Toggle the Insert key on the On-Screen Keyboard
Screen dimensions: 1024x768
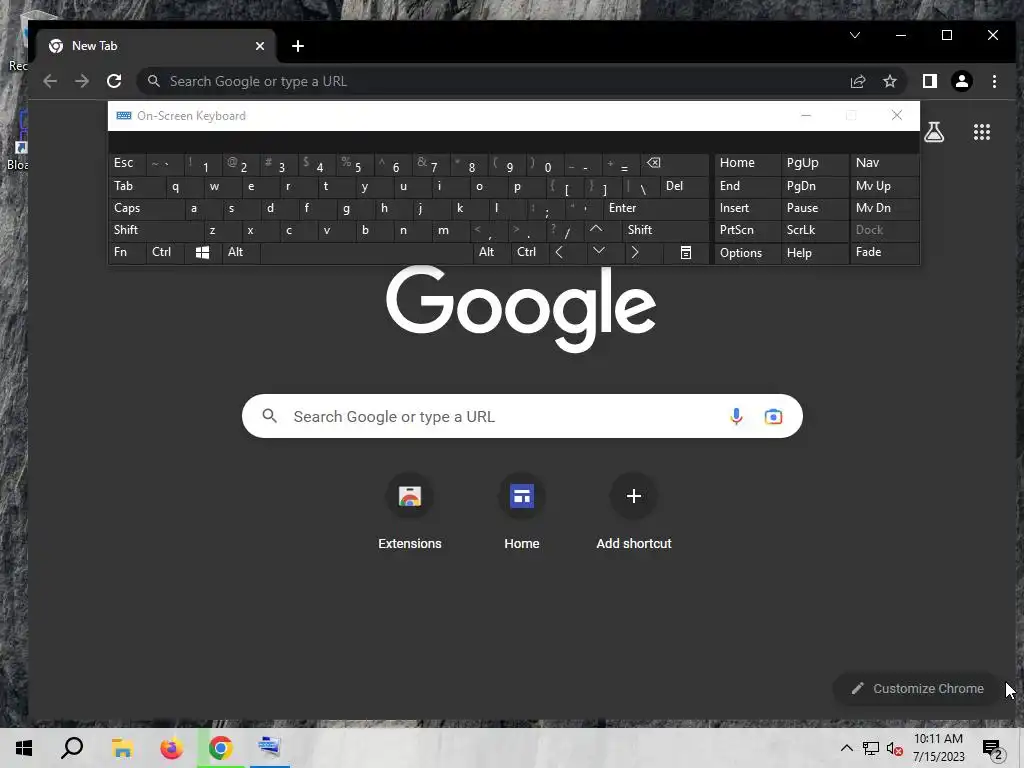tap(748, 208)
